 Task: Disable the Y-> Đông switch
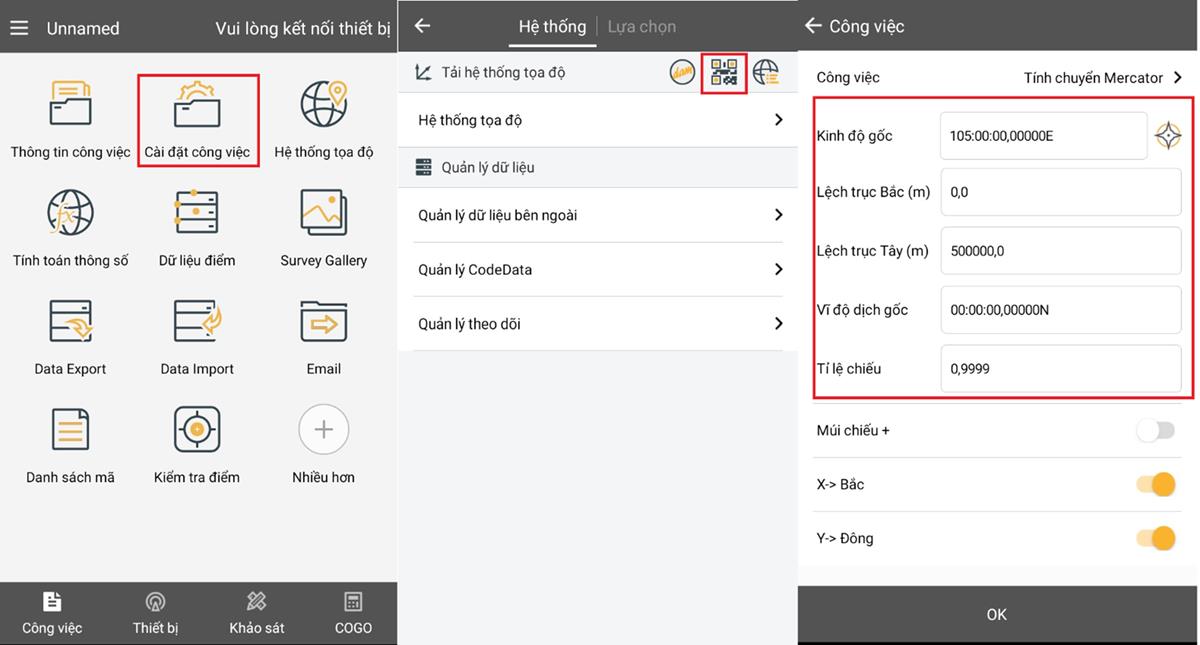coord(1155,539)
